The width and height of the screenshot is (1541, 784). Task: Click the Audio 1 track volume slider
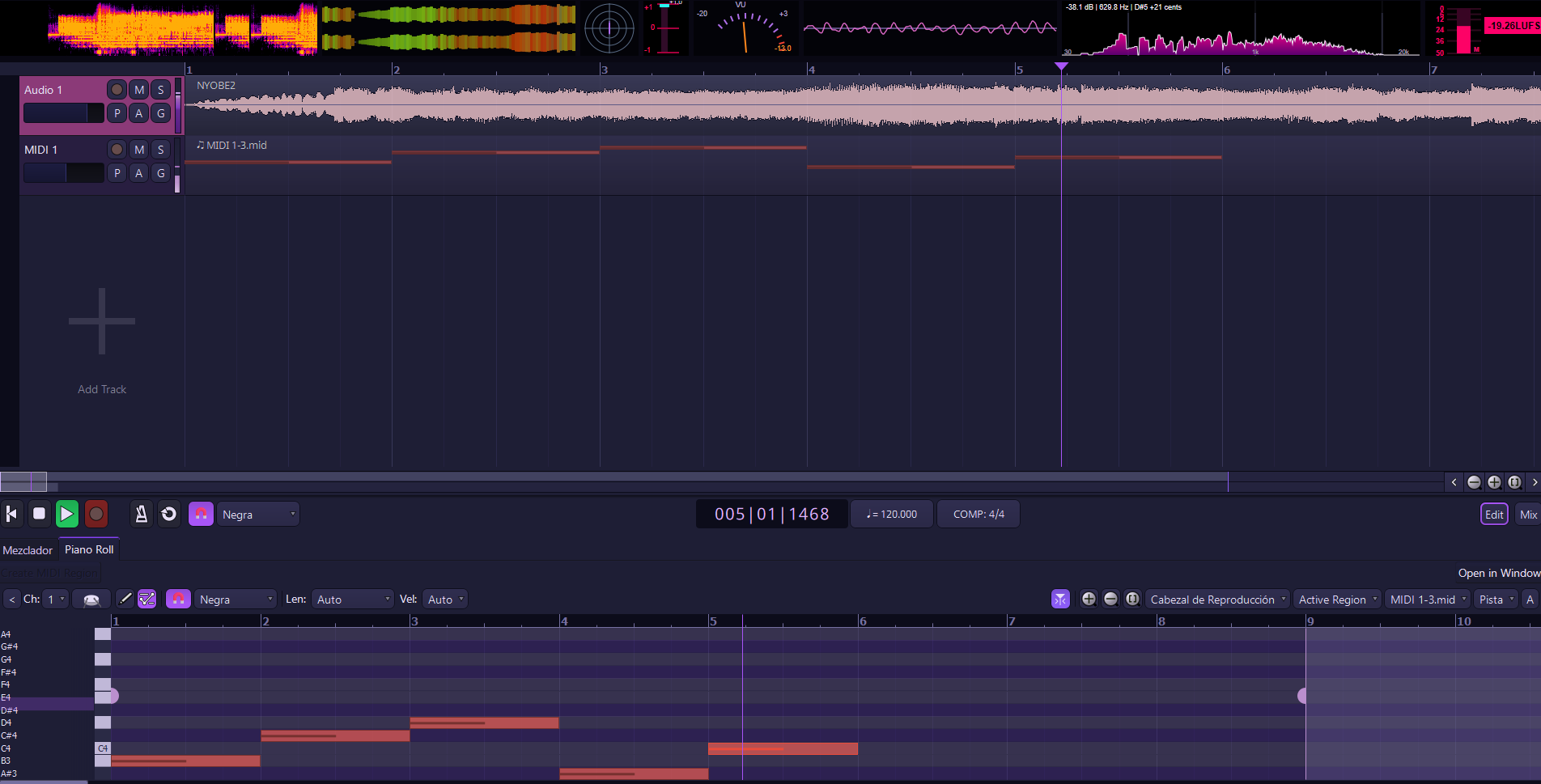[x=63, y=113]
